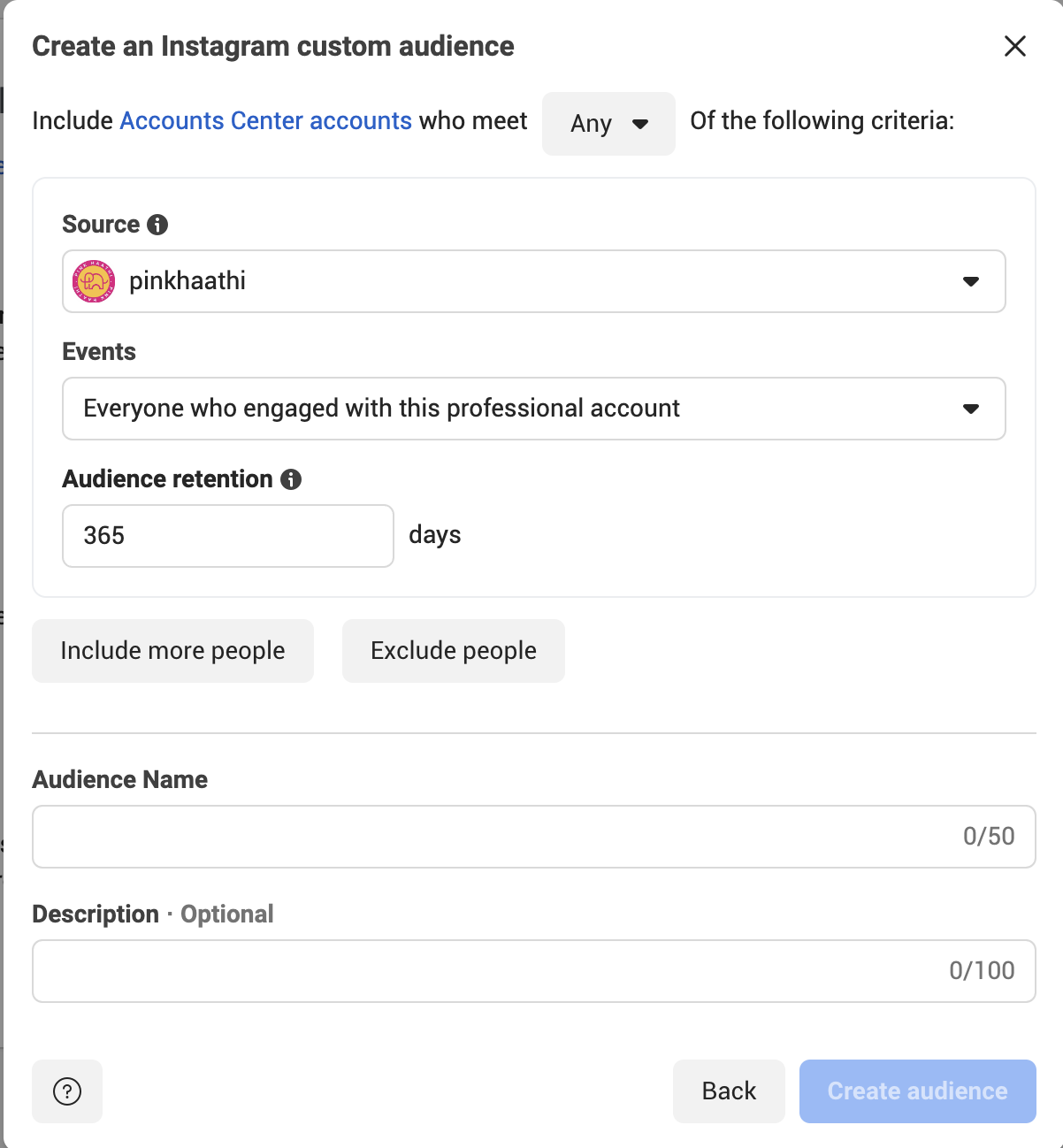Expand the Events dropdown arrow
Image resolution: width=1063 pixels, height=1148 pixels.
tap(971, 409)
